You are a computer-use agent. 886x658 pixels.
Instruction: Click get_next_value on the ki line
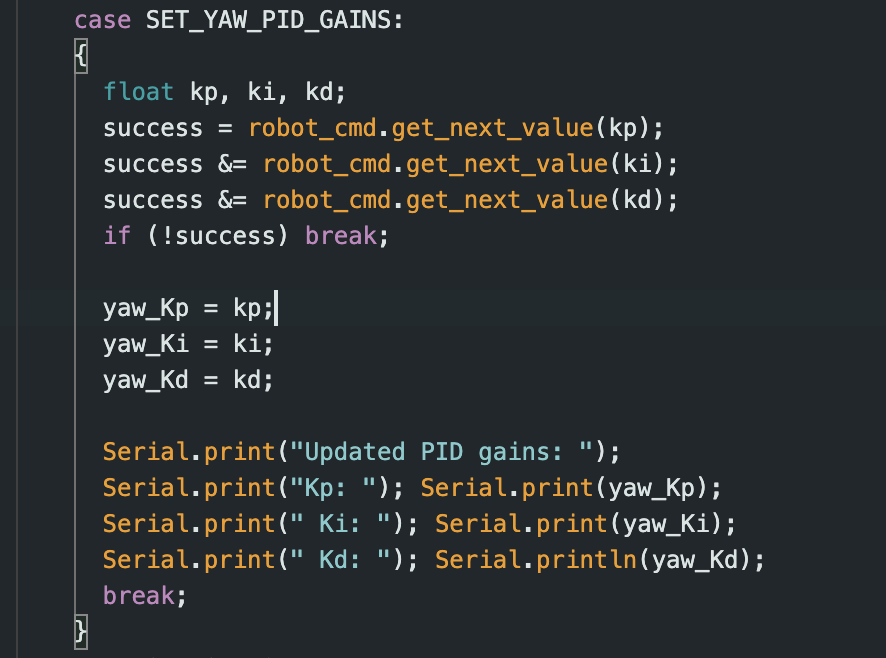pyautogui.click(x=507, y=165)
